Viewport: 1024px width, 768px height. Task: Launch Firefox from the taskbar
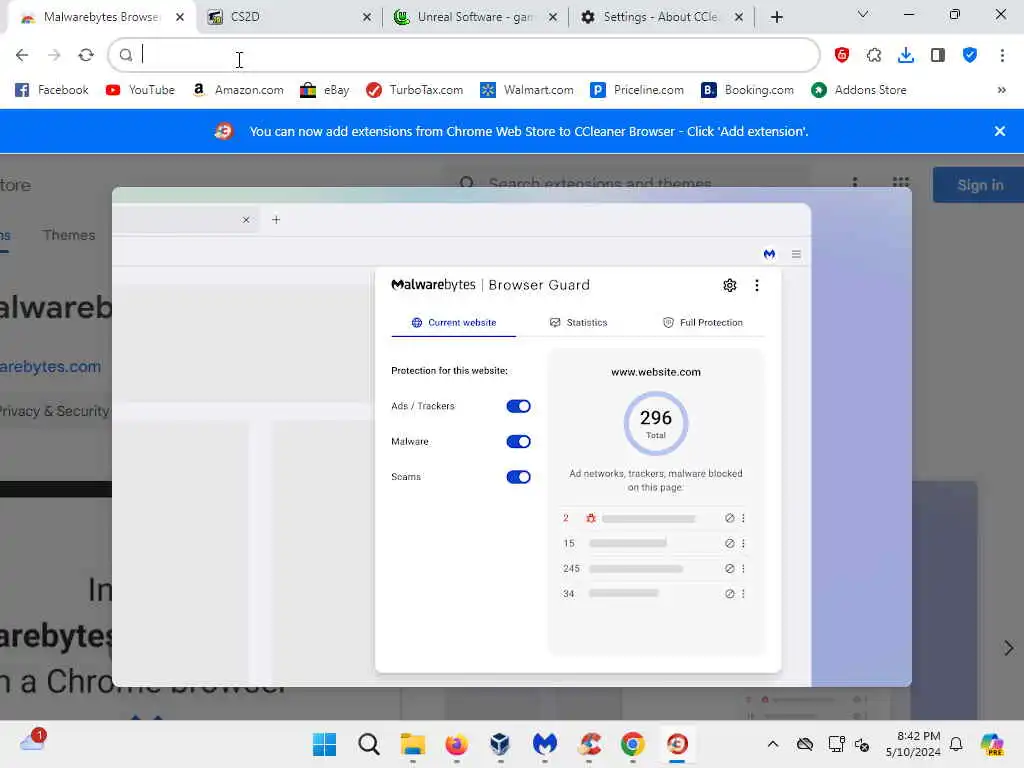tap(456, 744)
